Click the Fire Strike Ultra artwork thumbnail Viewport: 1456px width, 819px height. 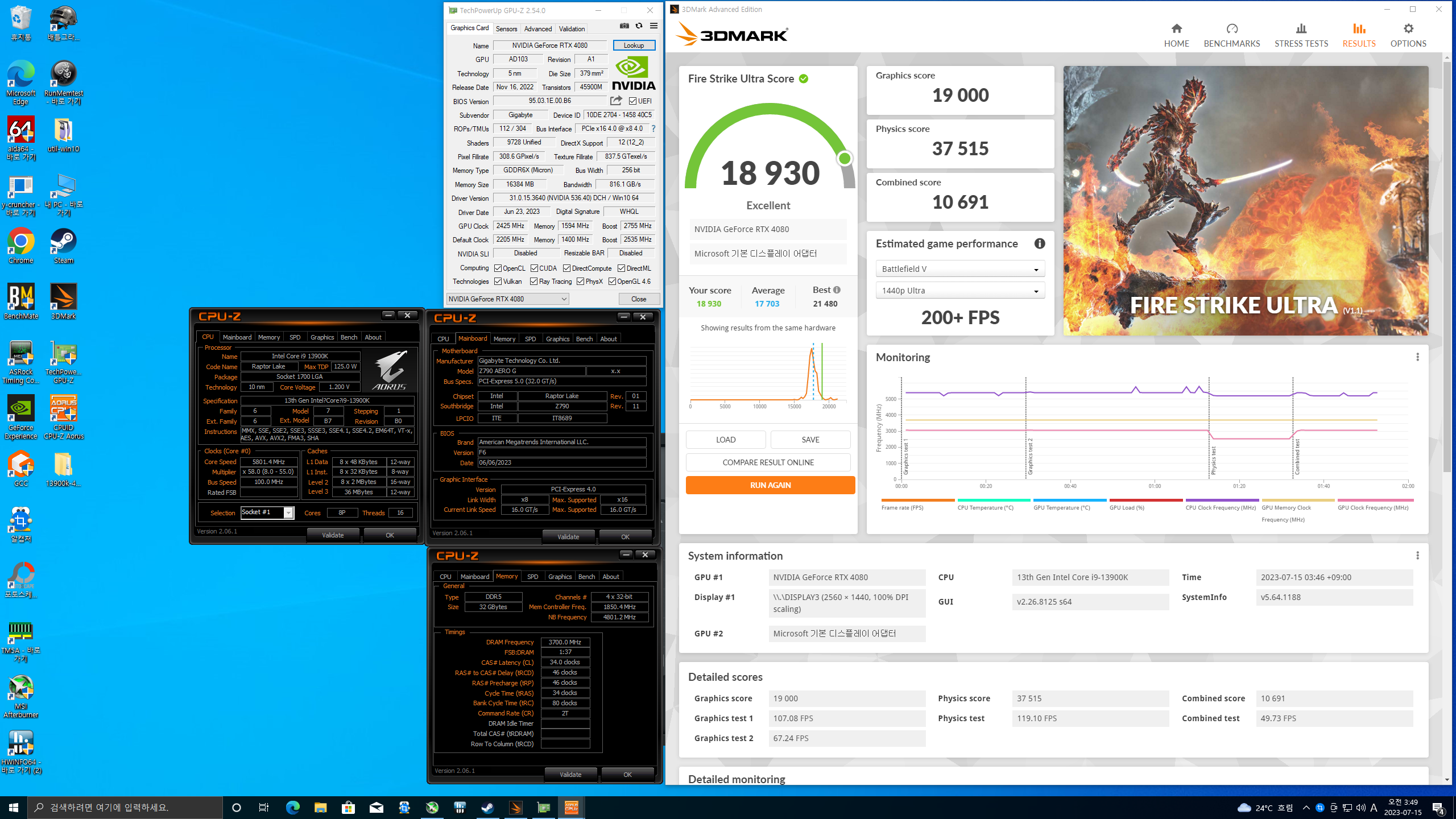tap(1246, 200)
